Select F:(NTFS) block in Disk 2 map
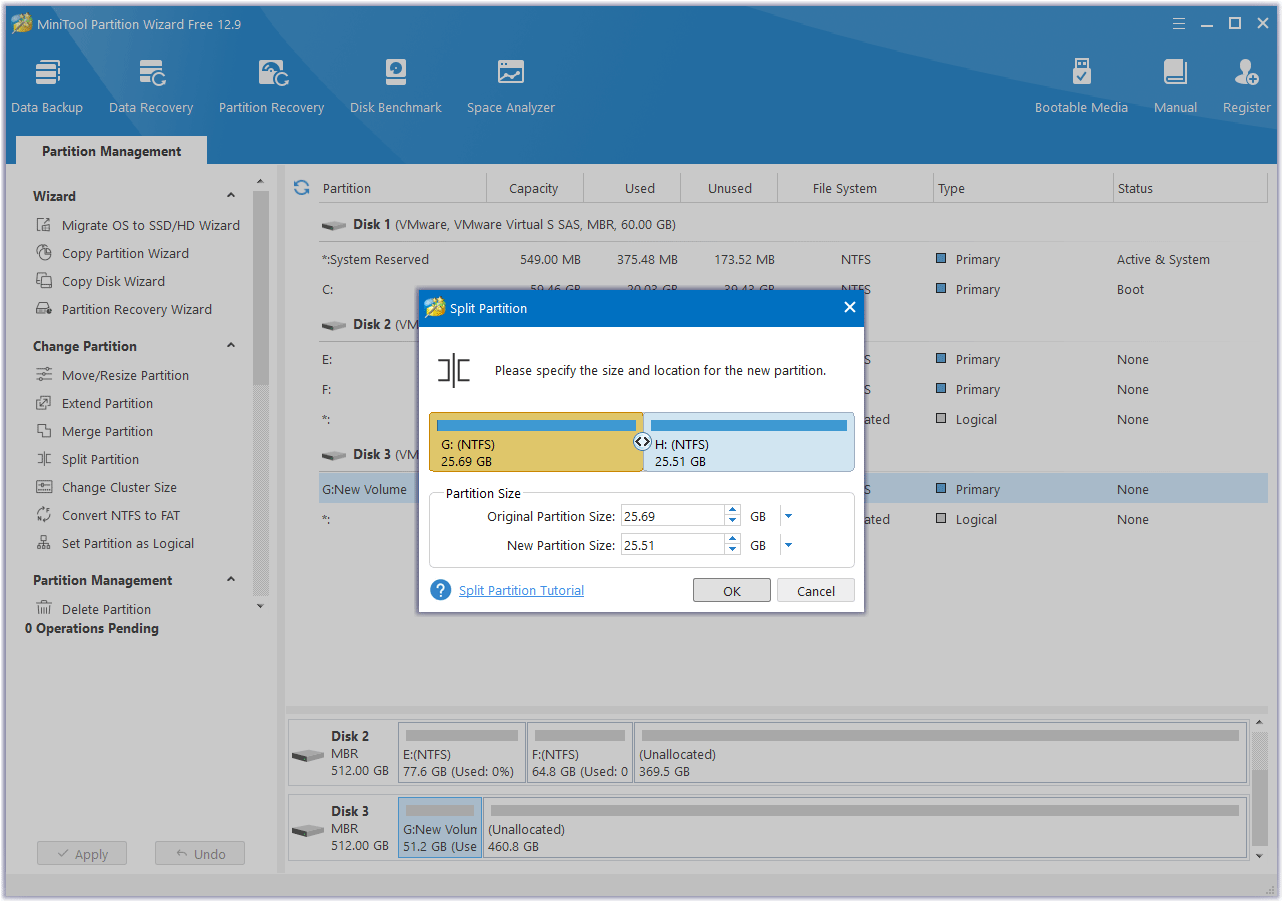Viewport: 1282px width, 902px height. [580, 752]
